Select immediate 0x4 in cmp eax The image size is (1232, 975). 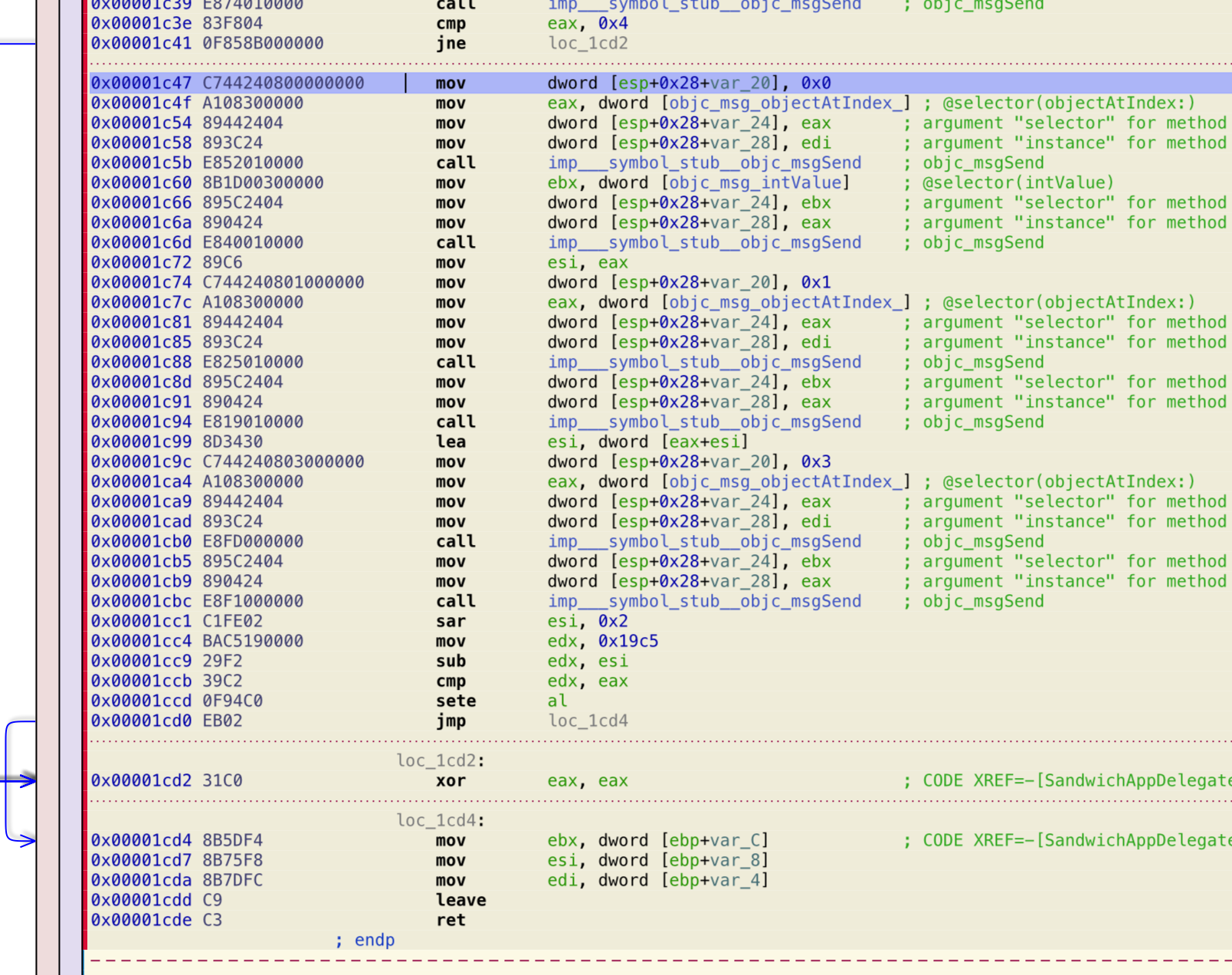[x=613, y=23]
